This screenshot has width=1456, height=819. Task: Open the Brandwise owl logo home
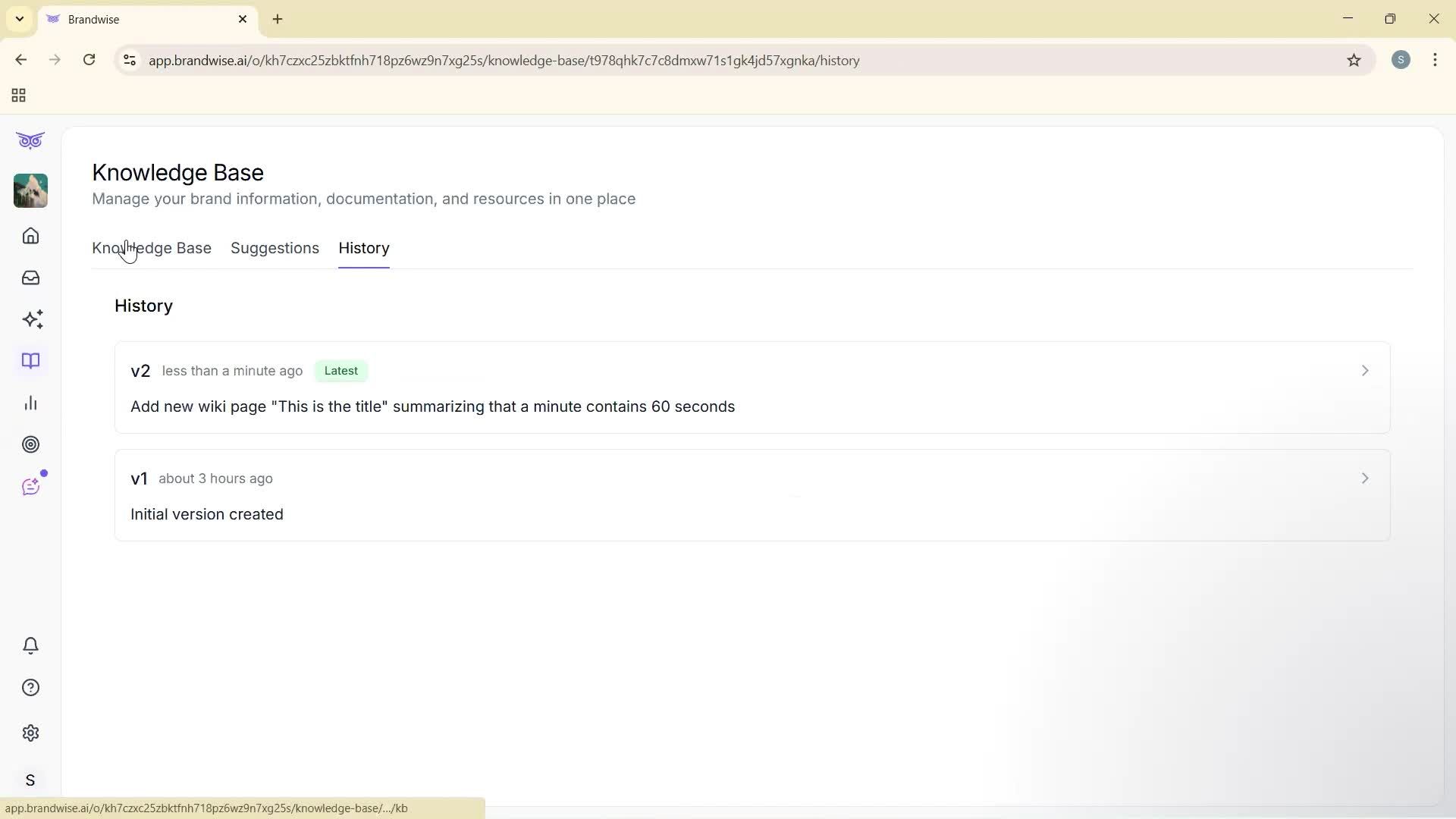tap(30, 140)
